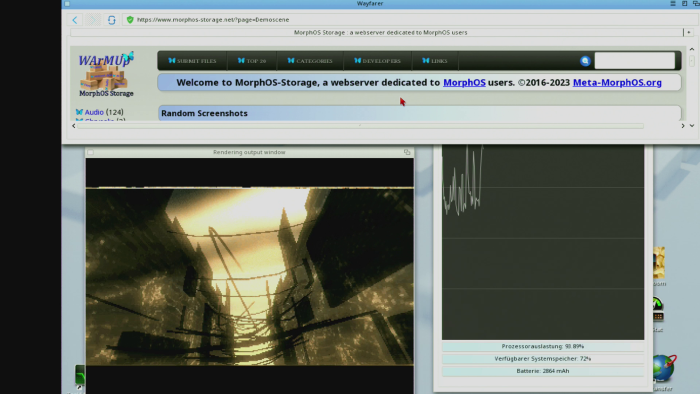Click the site search input field

(x=634, y=61)
